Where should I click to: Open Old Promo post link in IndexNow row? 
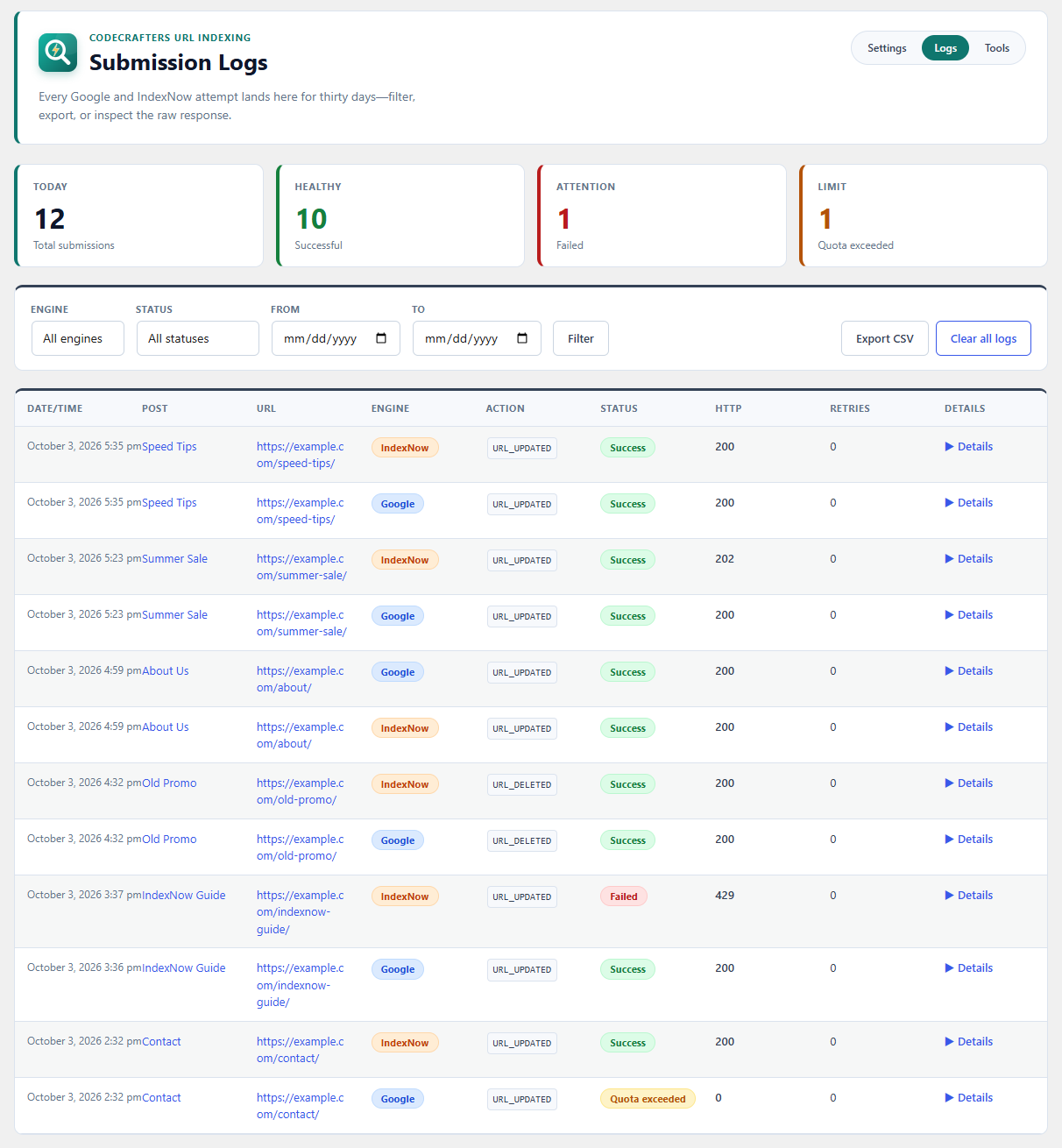tap(169, 783)
